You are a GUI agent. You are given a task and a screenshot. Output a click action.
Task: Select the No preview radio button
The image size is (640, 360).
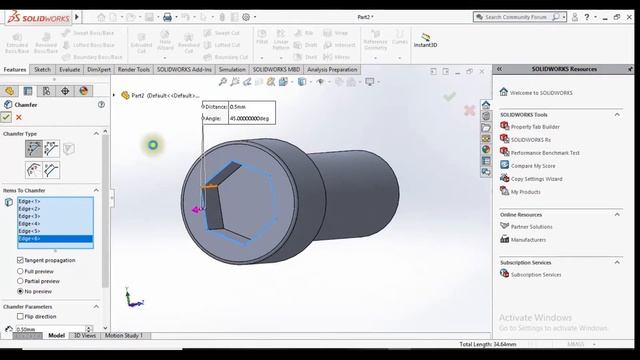[20, 291]
